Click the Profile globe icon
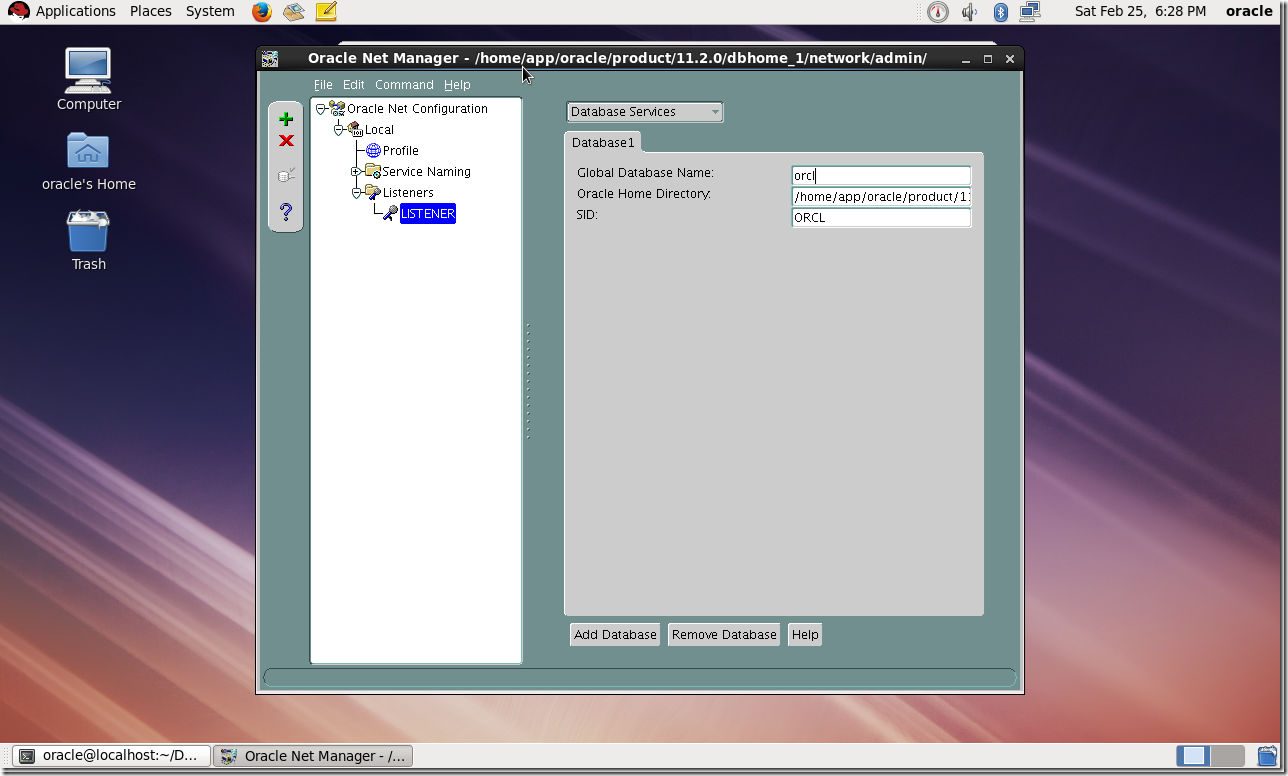Screen dimensions: 1288x776 pyautogui.click(x=373, y=150)
